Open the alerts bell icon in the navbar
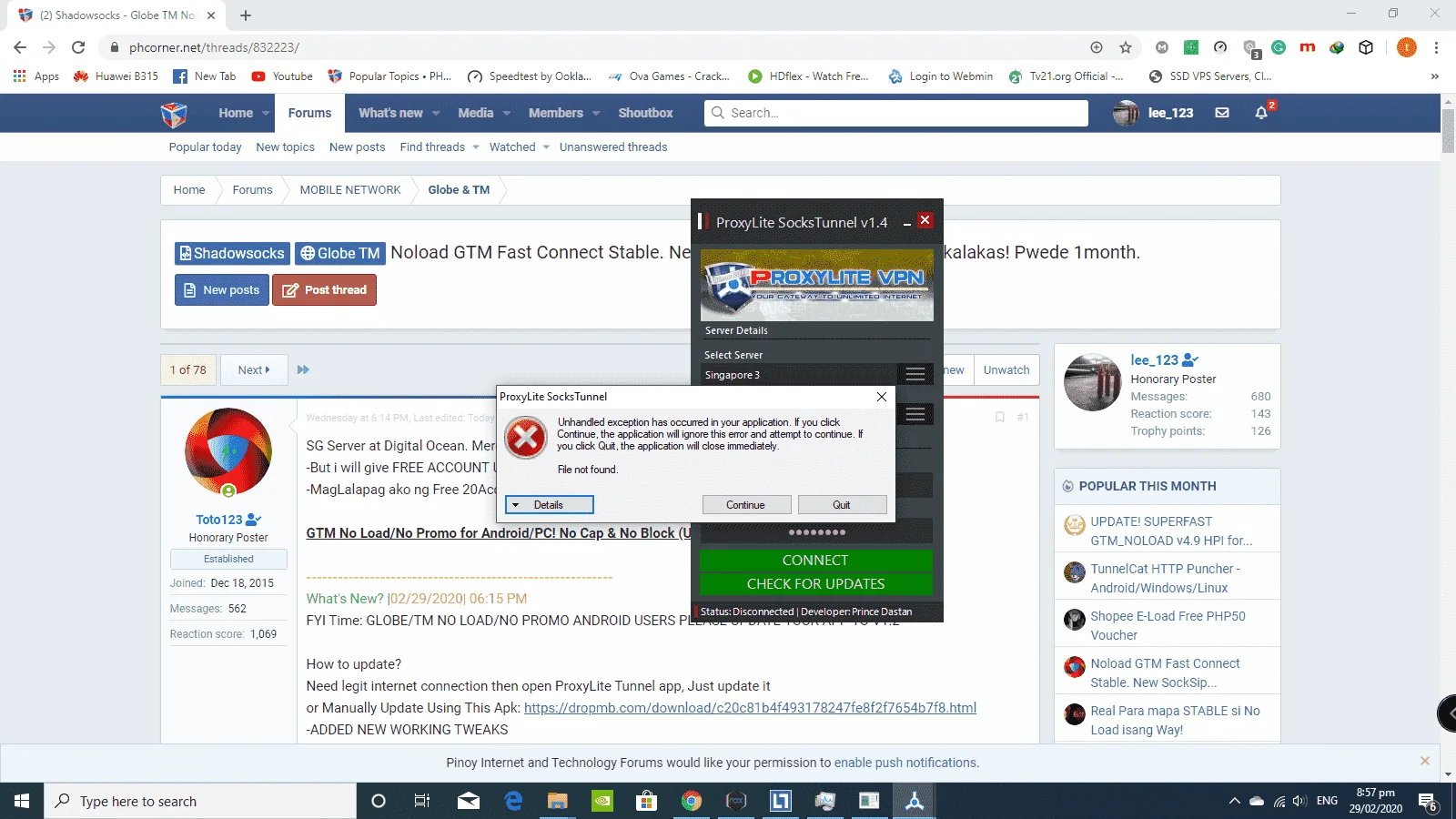Viewport: 1456px width, 819px height. (1261, 113)
